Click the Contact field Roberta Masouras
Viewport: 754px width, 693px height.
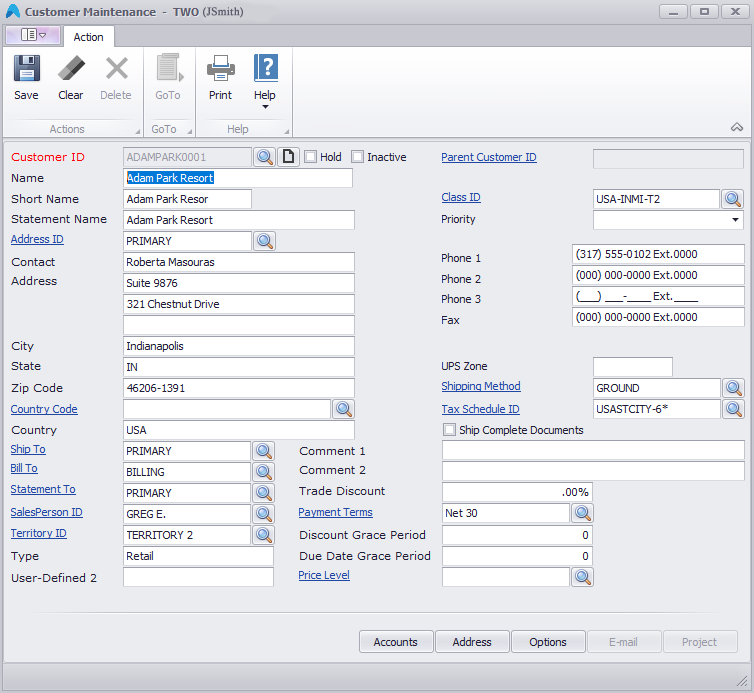239,262
